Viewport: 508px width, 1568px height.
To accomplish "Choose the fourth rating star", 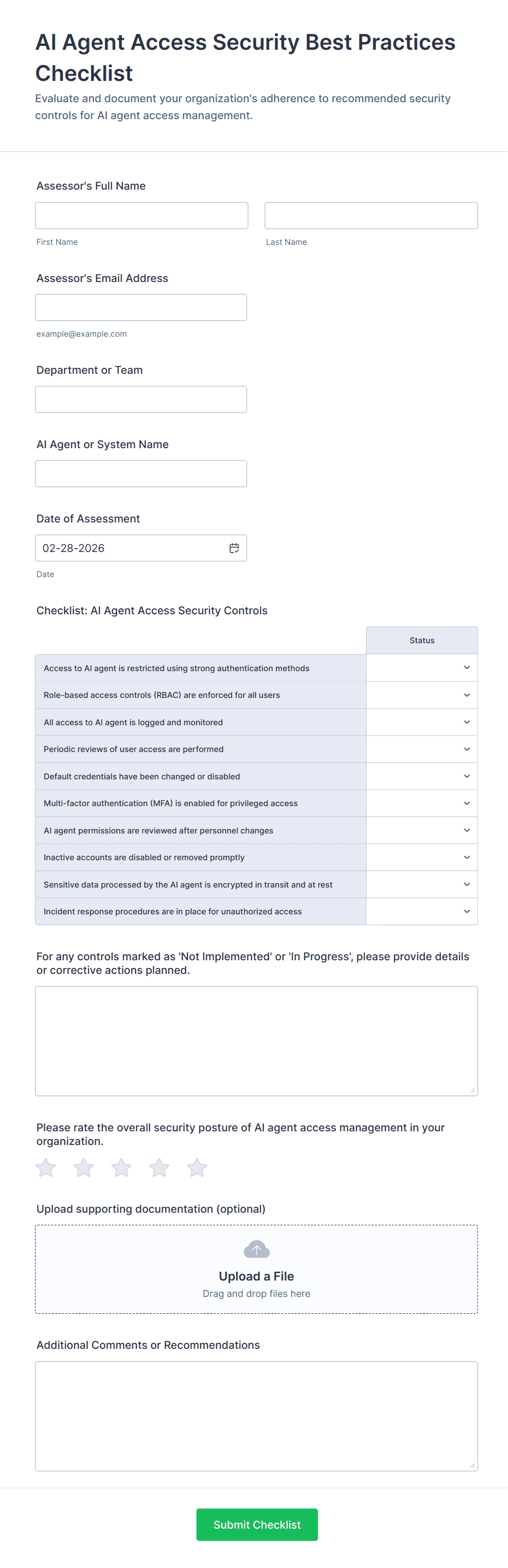I will (160, 1167).
